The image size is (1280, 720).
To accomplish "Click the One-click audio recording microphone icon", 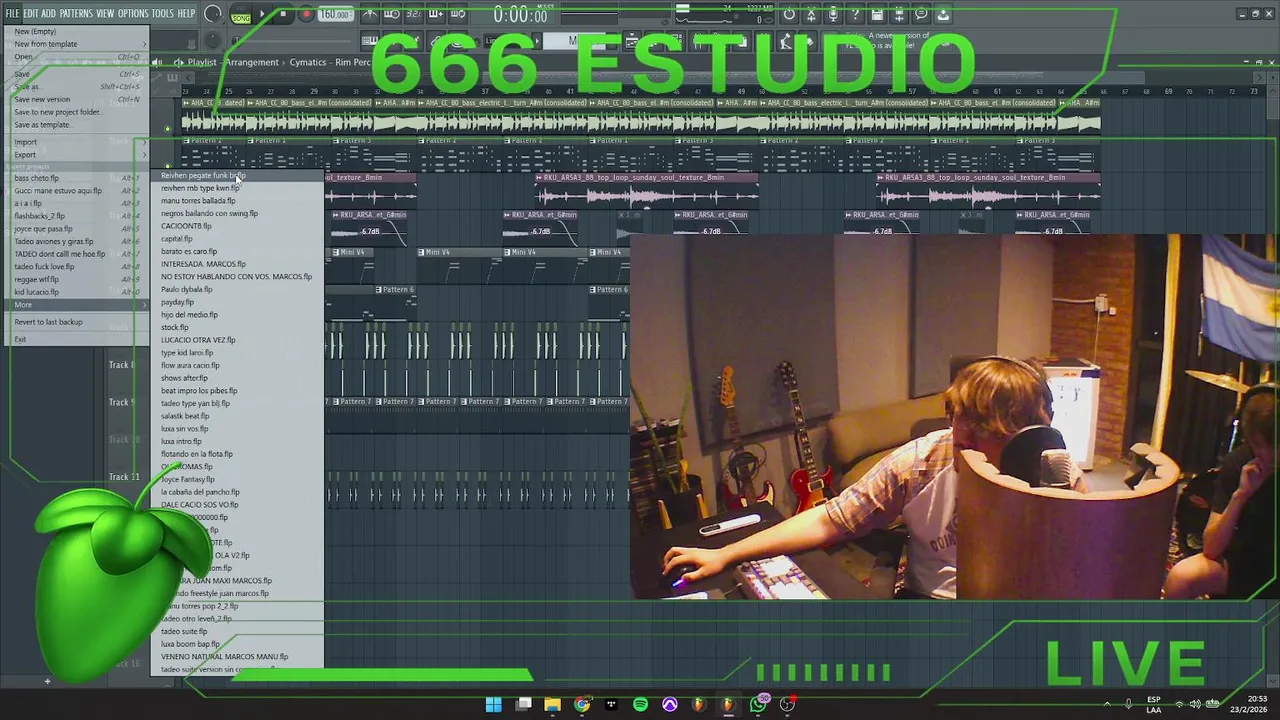I will click(833, 15).
